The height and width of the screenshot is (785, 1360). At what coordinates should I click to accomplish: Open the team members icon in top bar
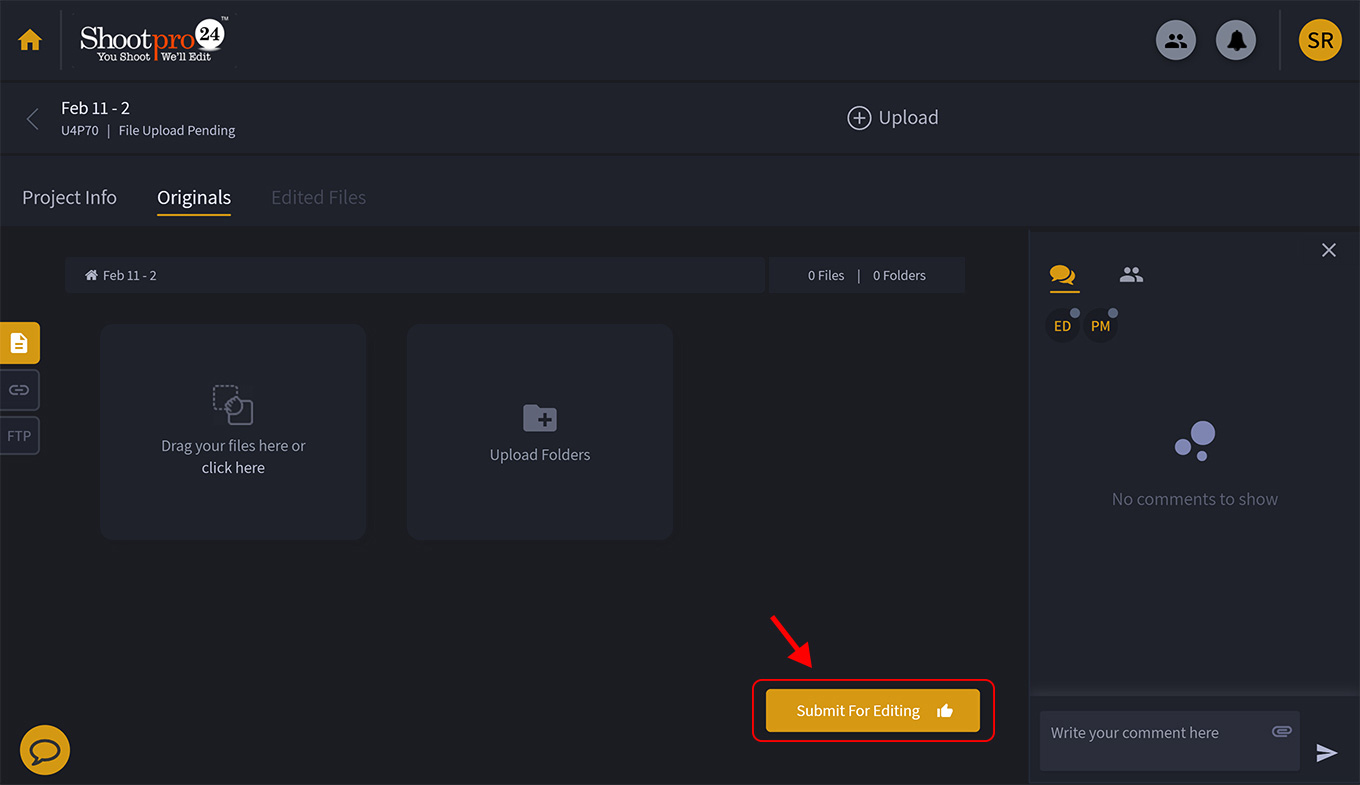pyautogui.click(x=1176, y=40)
